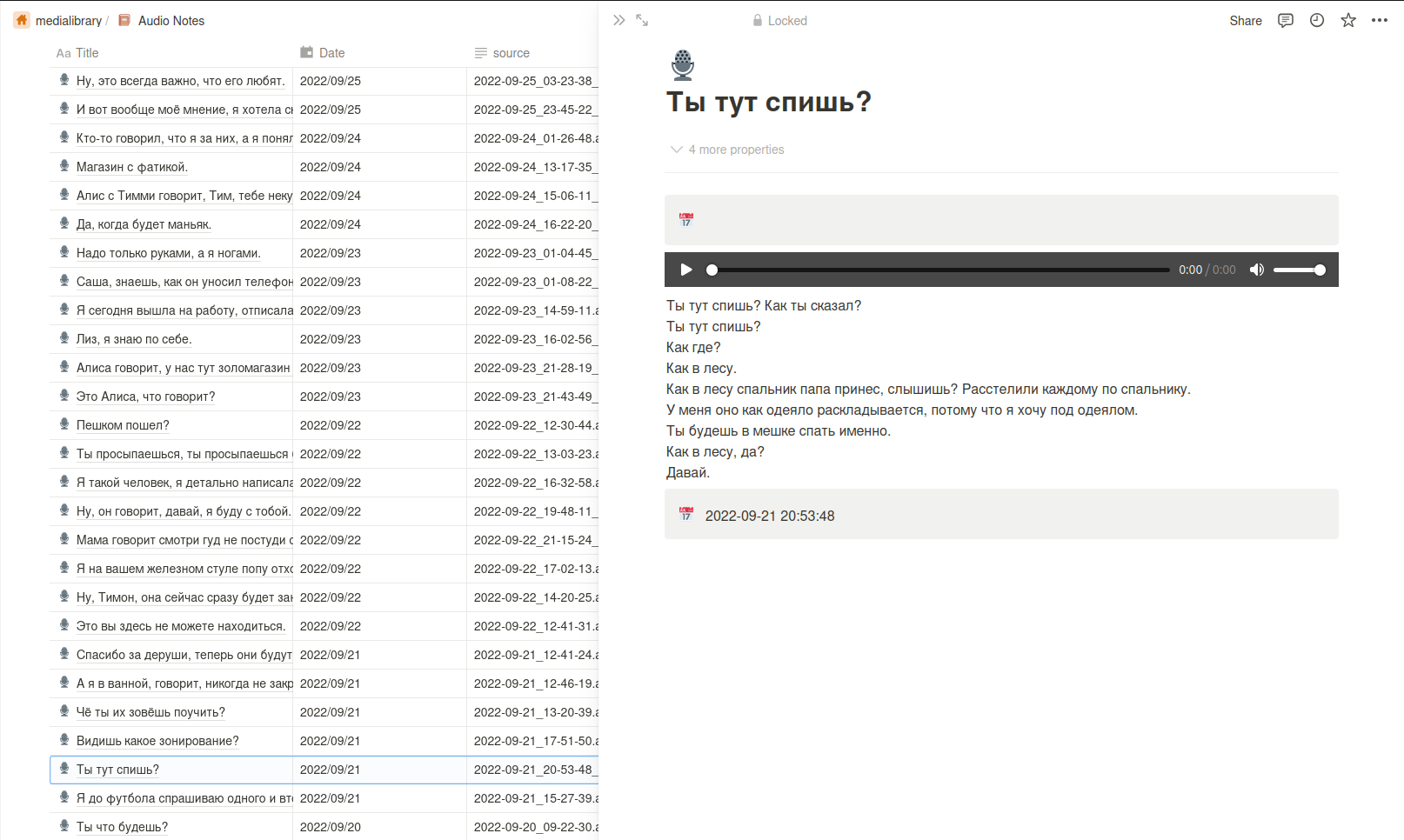Seek on the audio progress bar
This screenshot has height=840, width=1404.
click(x=940, y=270)
